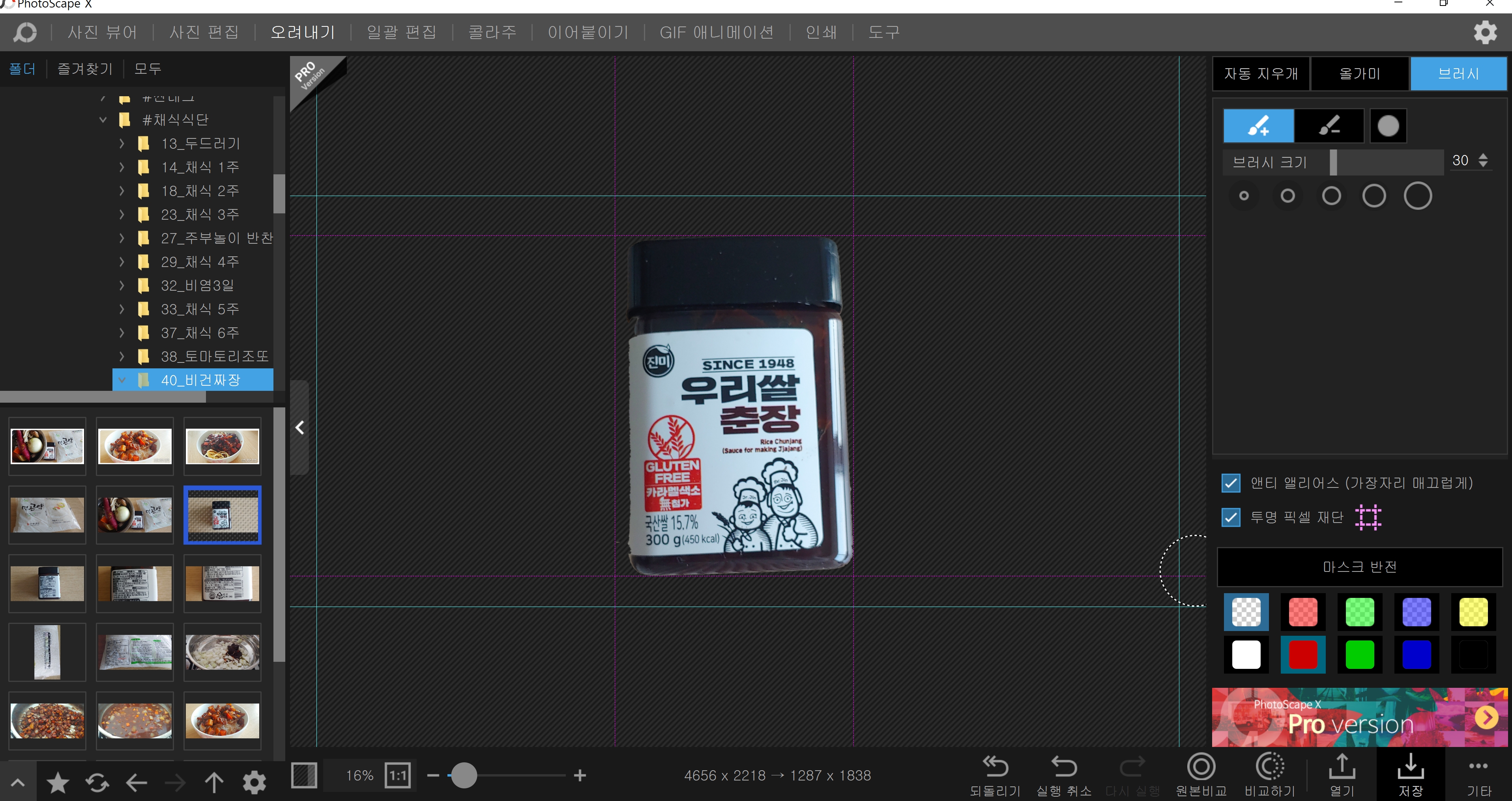Screen dimensions: 1512x801
Task: Click the 실행 취소 undo icon
Action: pos(1063,766)
